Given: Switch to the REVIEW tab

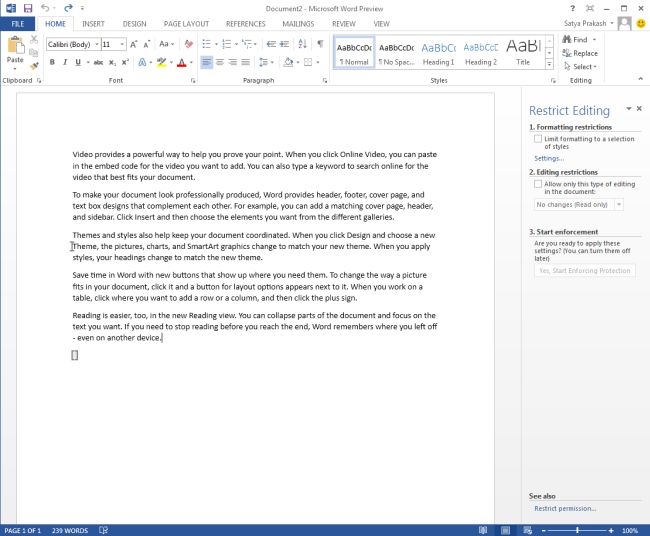Looking at the screenshot, I should tap(344, 24).
